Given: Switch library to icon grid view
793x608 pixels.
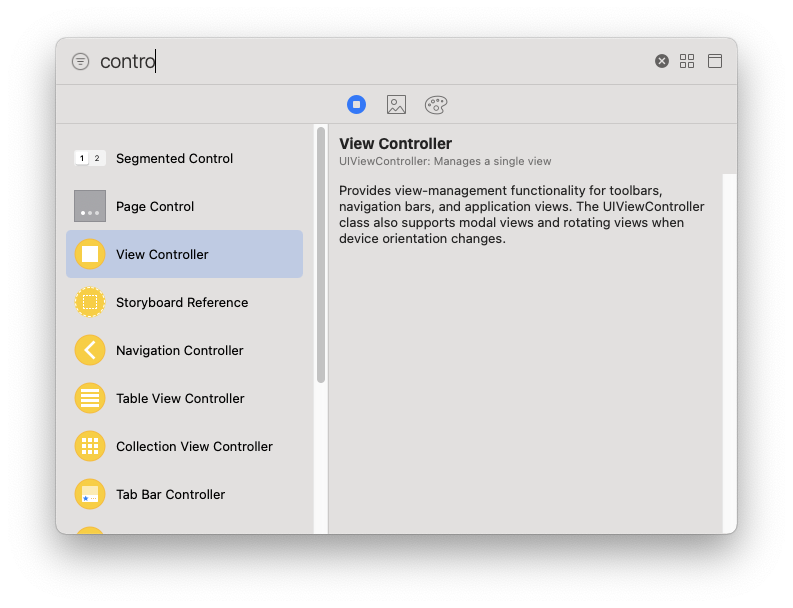Looking at the screenshot, I should tap(687, 61).
